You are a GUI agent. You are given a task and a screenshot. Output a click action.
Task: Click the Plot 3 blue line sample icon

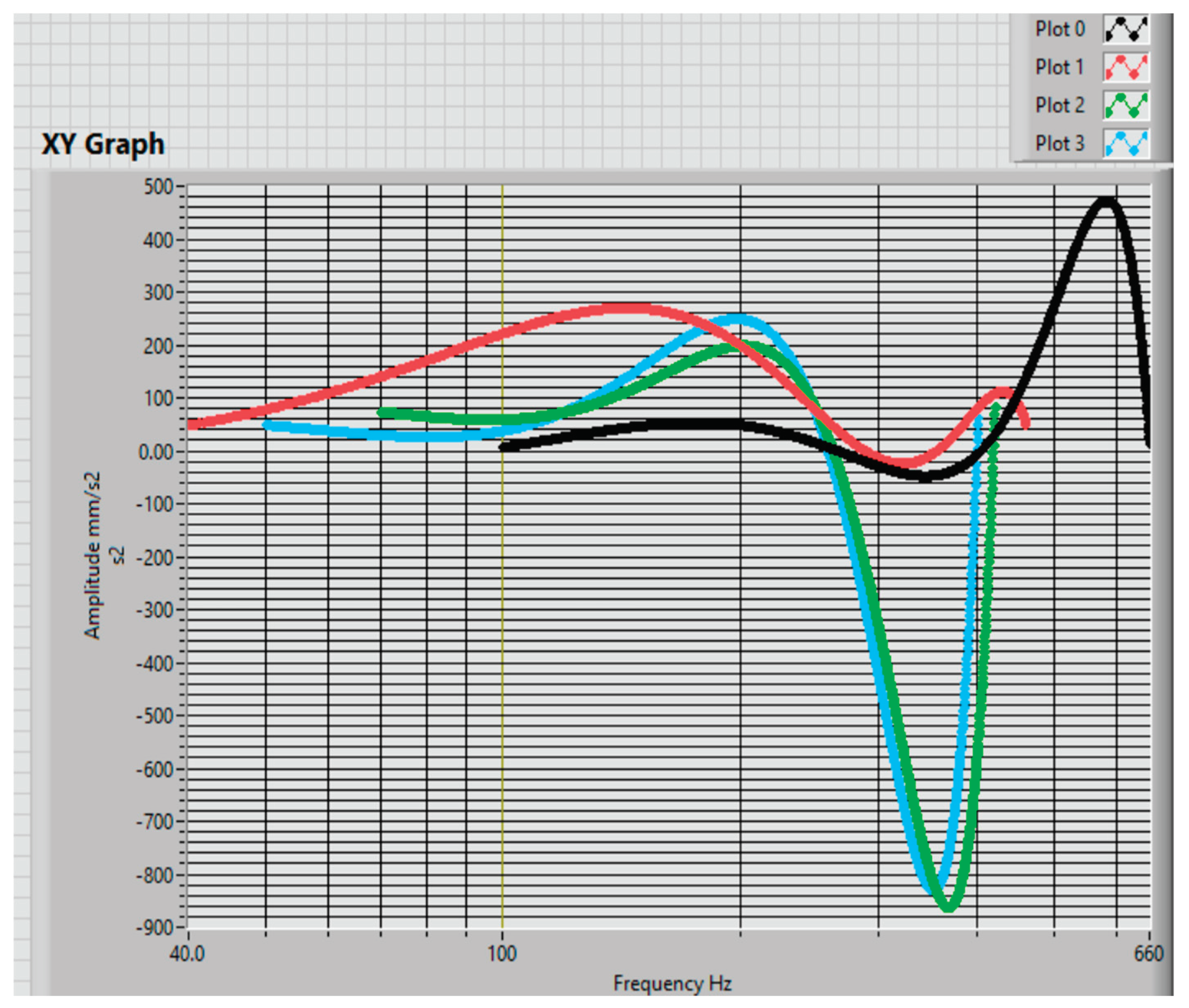[1125, 143]
